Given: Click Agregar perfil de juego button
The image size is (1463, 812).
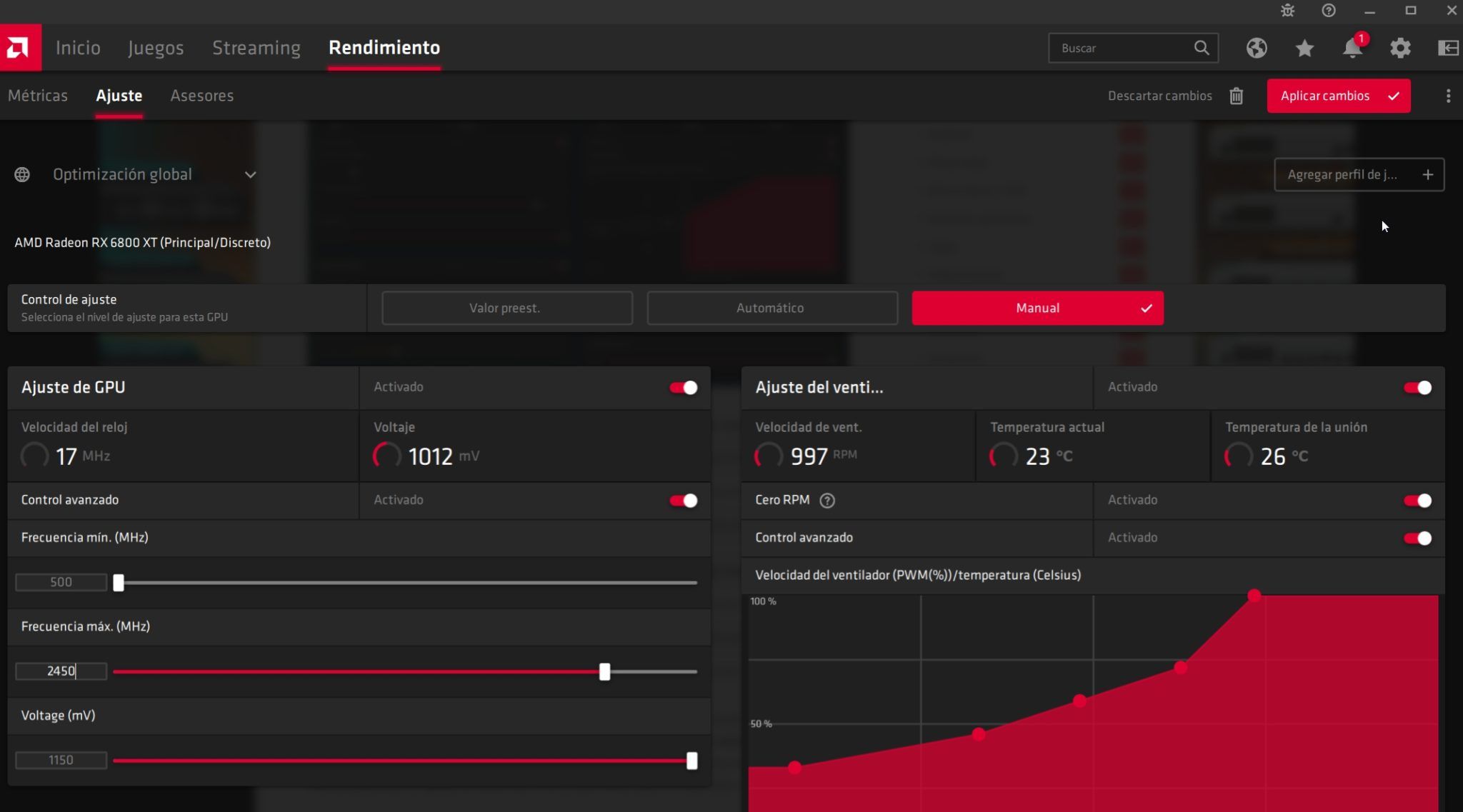Looking at the screenshot, I should [x=1359, y=175].
